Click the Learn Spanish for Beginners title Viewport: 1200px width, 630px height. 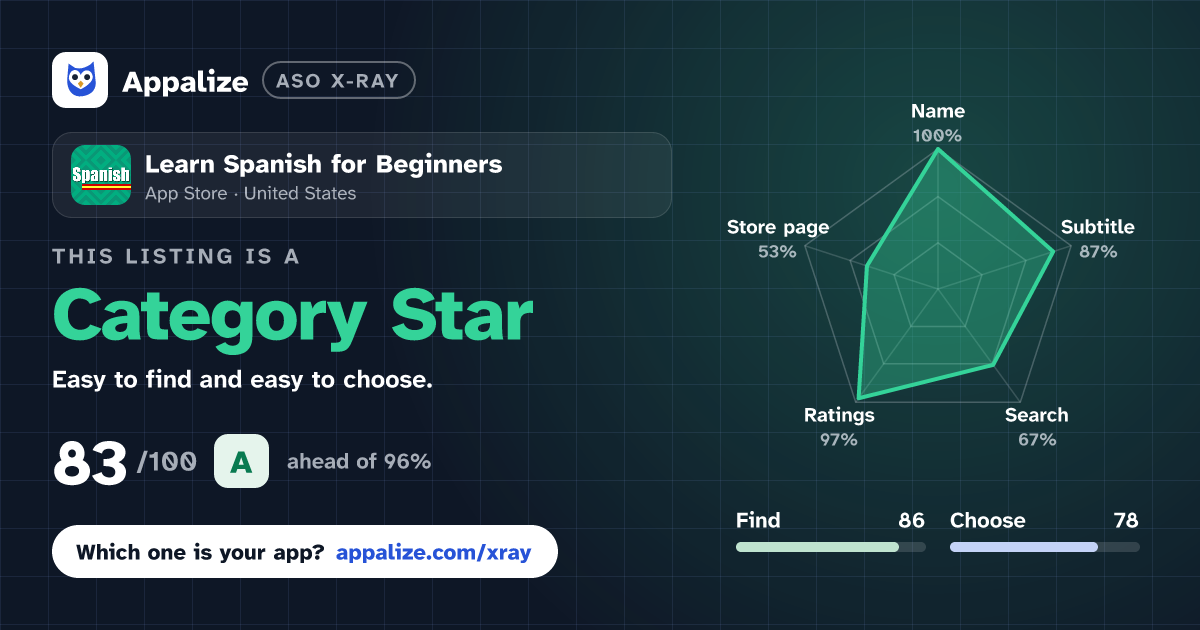[x=324, y=164]
